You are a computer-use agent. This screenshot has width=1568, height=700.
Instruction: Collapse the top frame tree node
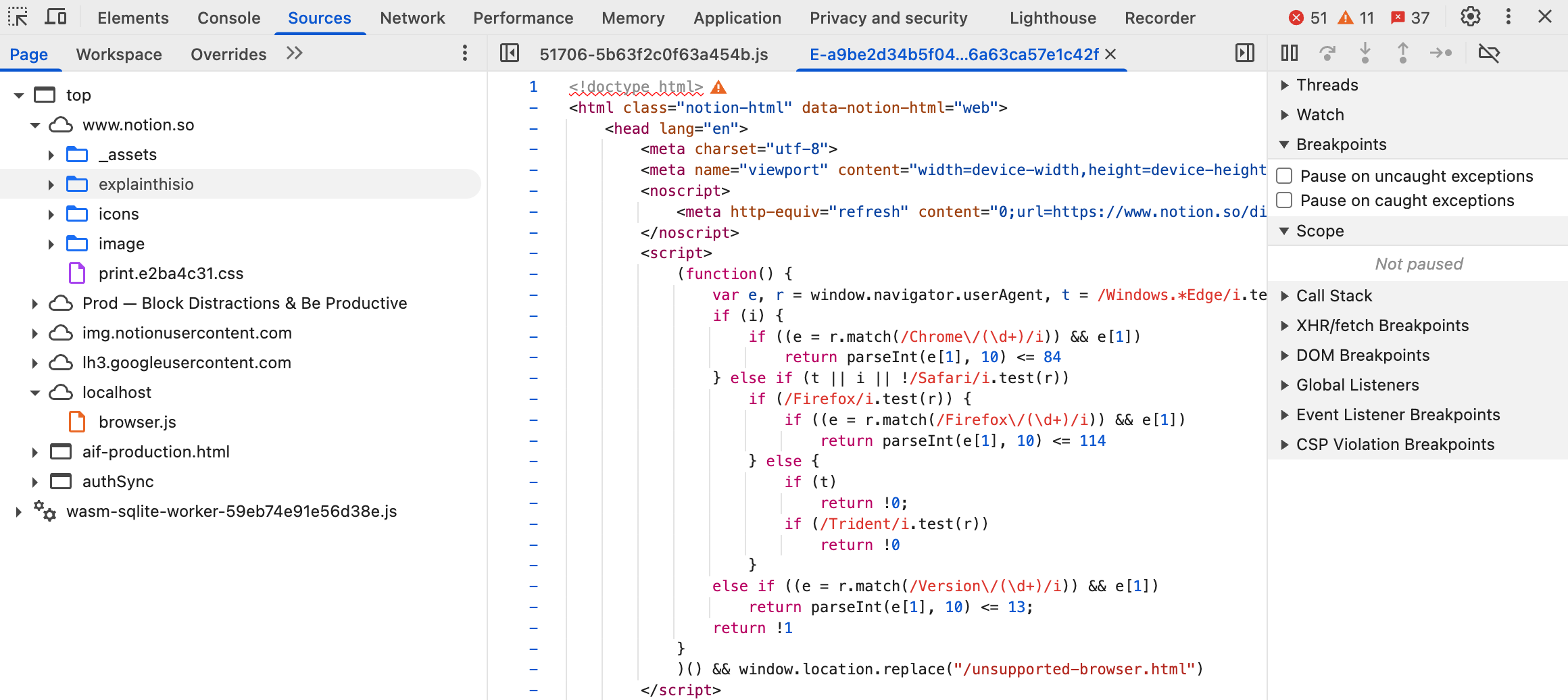(19, 95)
